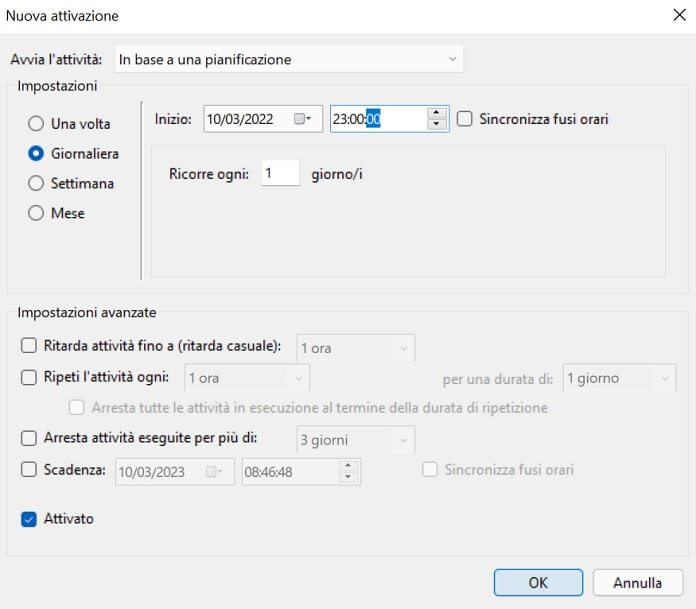
Task: Open the random delay 1 ora dropdown
Action: (356, 348)
